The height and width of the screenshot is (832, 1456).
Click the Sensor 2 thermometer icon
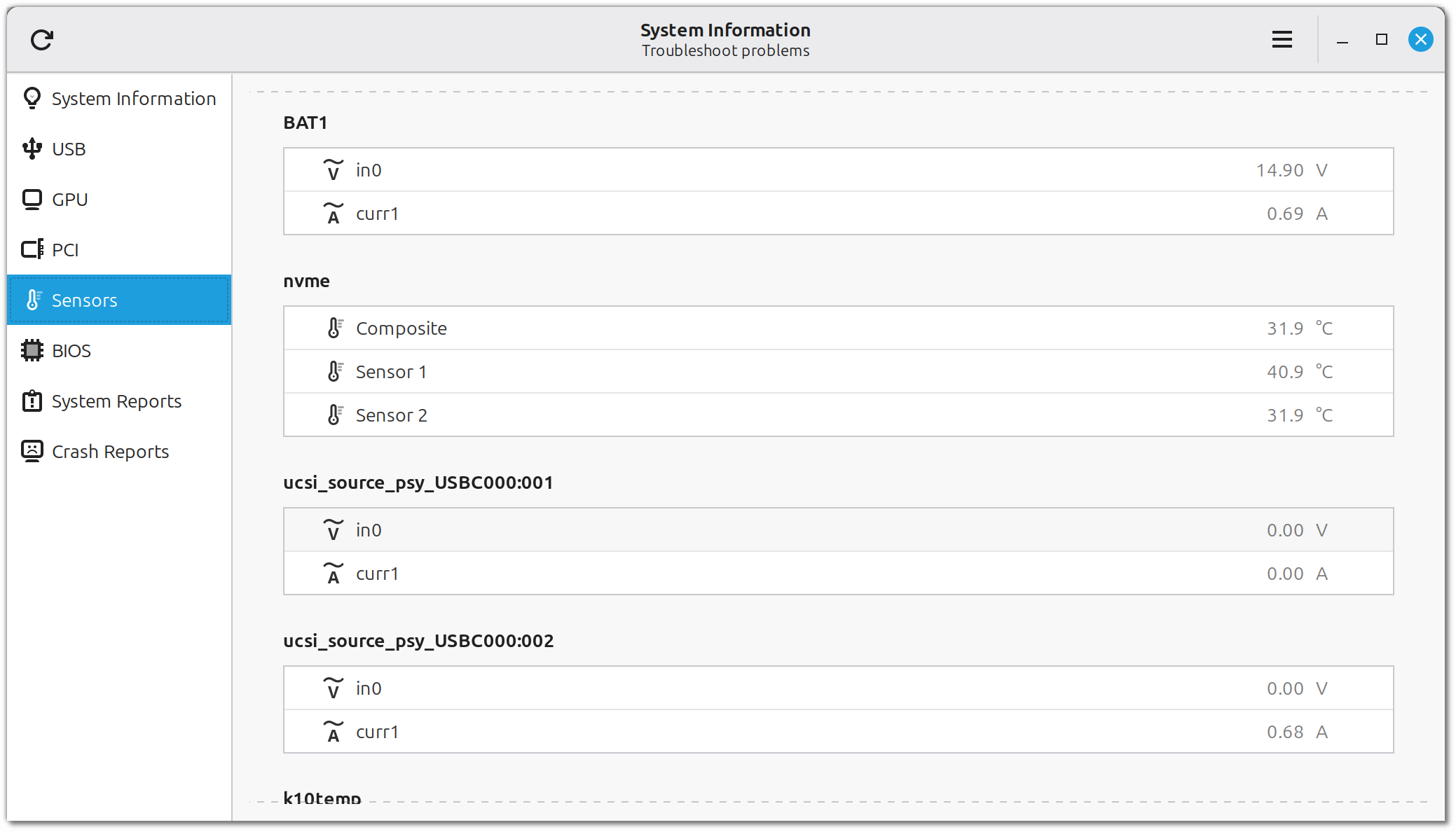pyautogui.click(x=335, y=415)
